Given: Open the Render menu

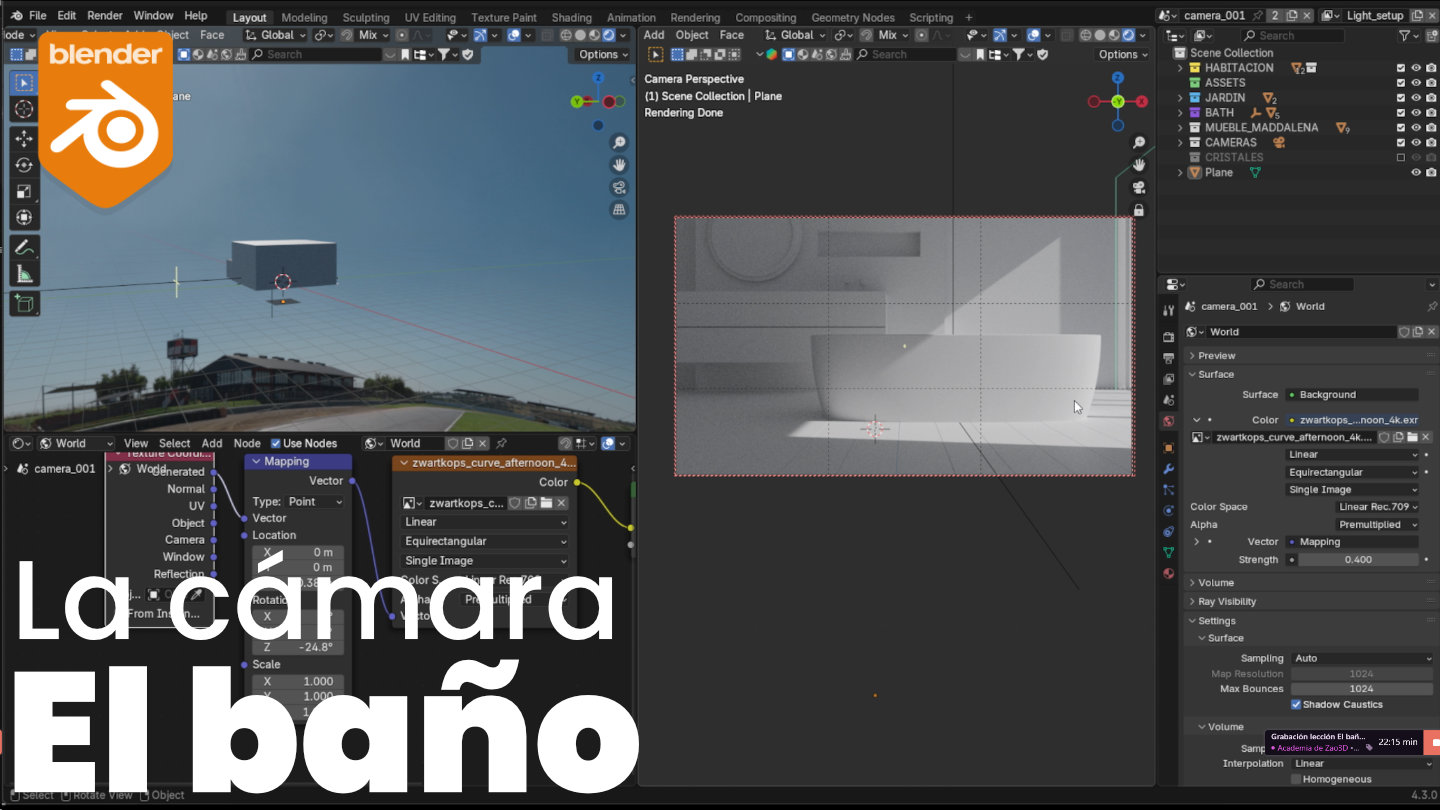Looking at the screenshot, I should 105,16.
